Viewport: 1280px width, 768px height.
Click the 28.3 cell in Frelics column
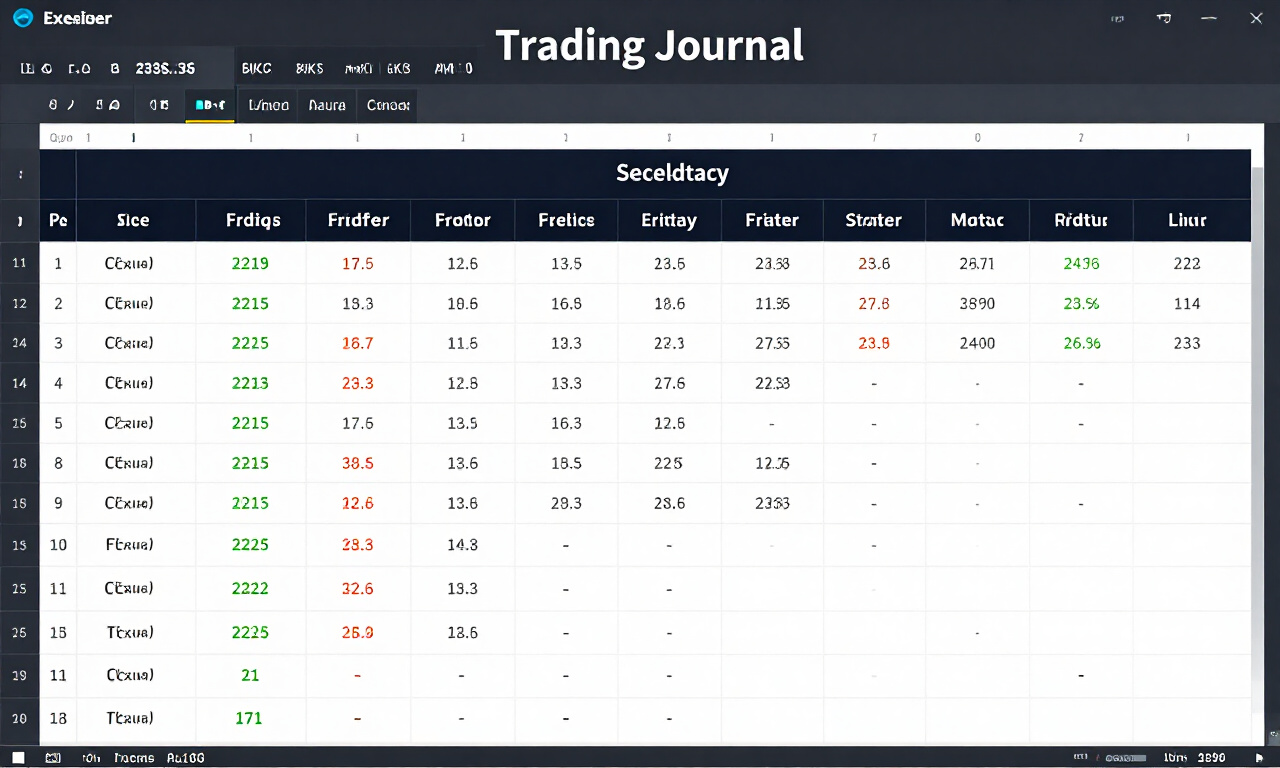566,504
